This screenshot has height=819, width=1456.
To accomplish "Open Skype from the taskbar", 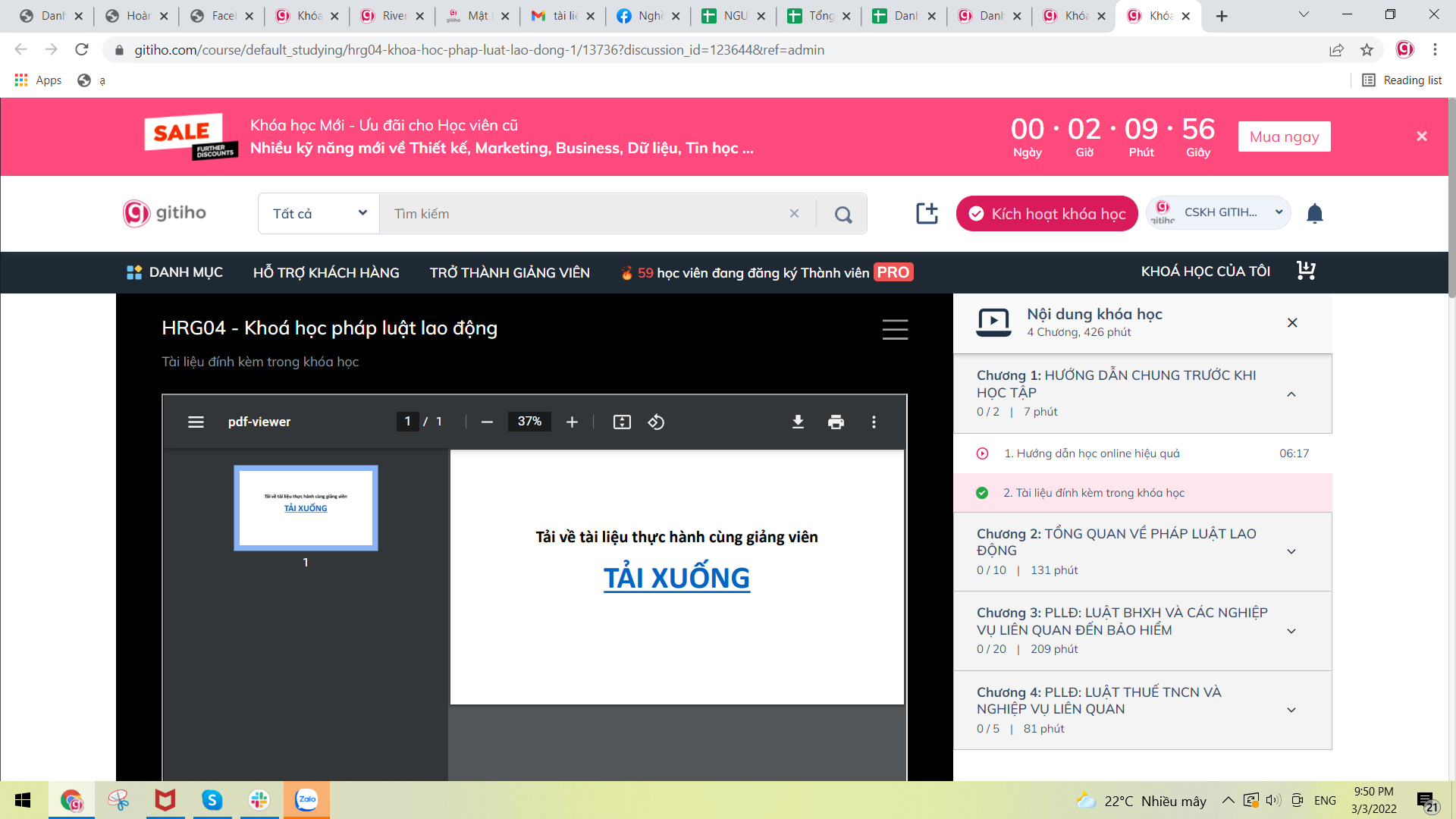I will (x=212, y=800).
